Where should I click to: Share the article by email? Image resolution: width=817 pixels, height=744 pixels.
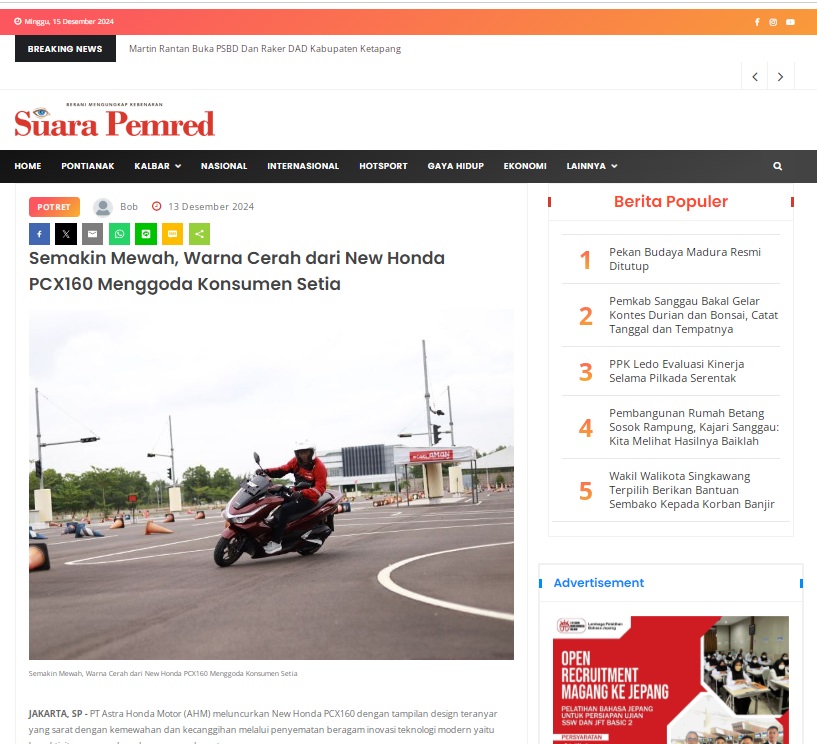click(93, 234)
